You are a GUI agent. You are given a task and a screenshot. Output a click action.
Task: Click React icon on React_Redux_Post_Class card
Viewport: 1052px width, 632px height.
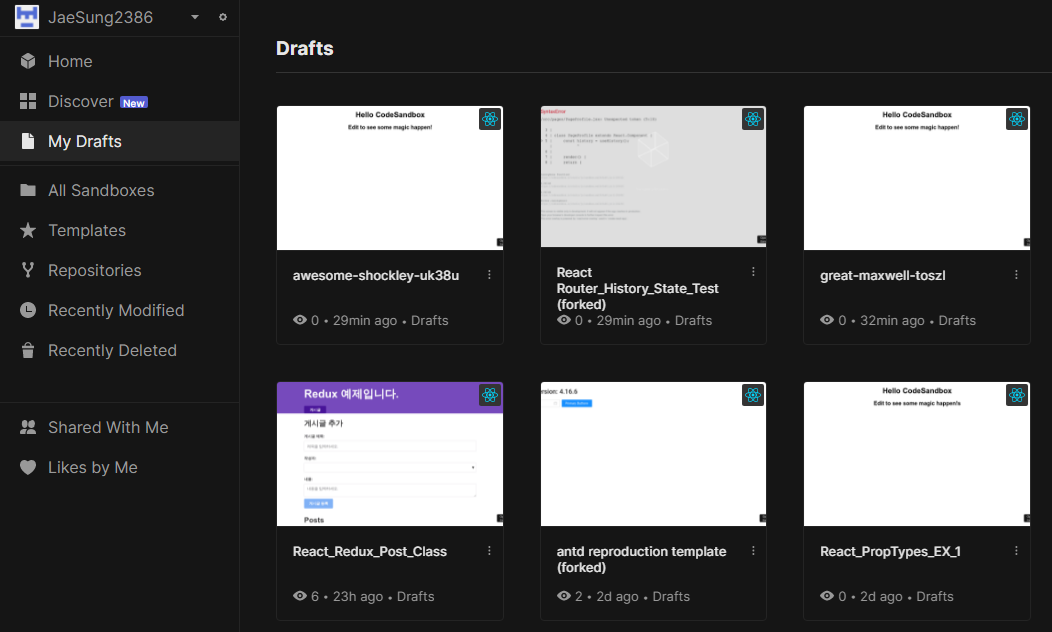[x=490, y=395]
